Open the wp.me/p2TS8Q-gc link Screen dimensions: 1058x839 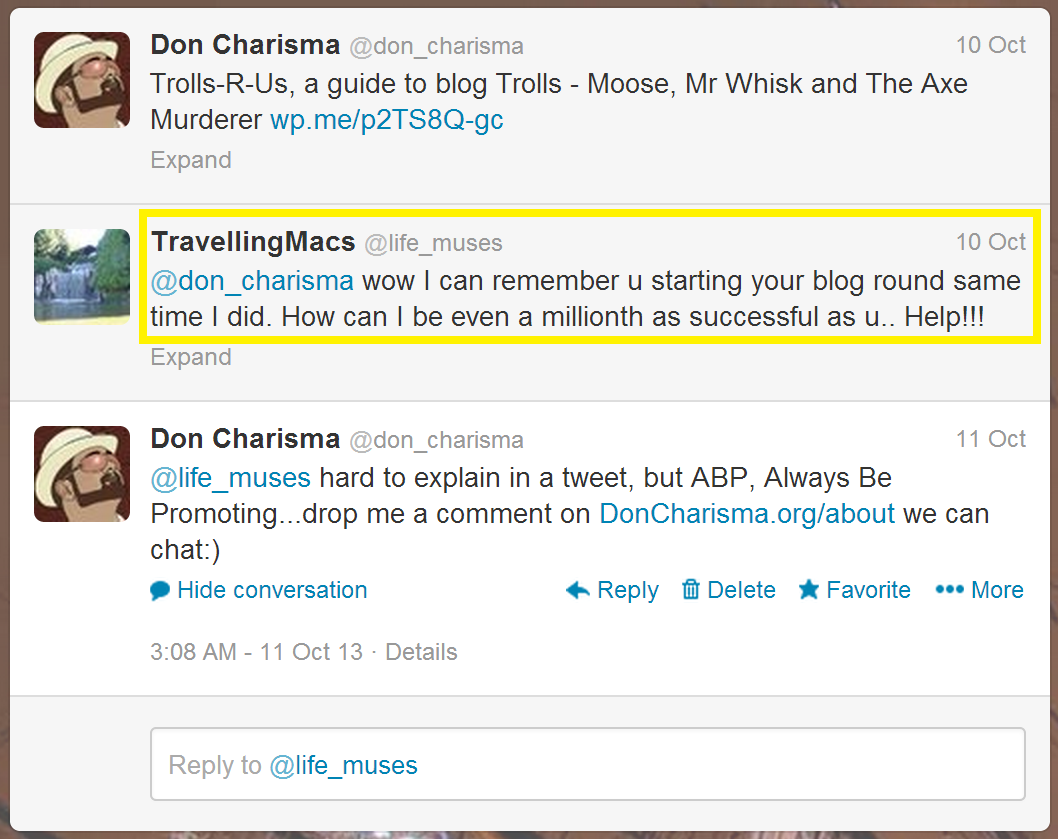pos(386,120)
